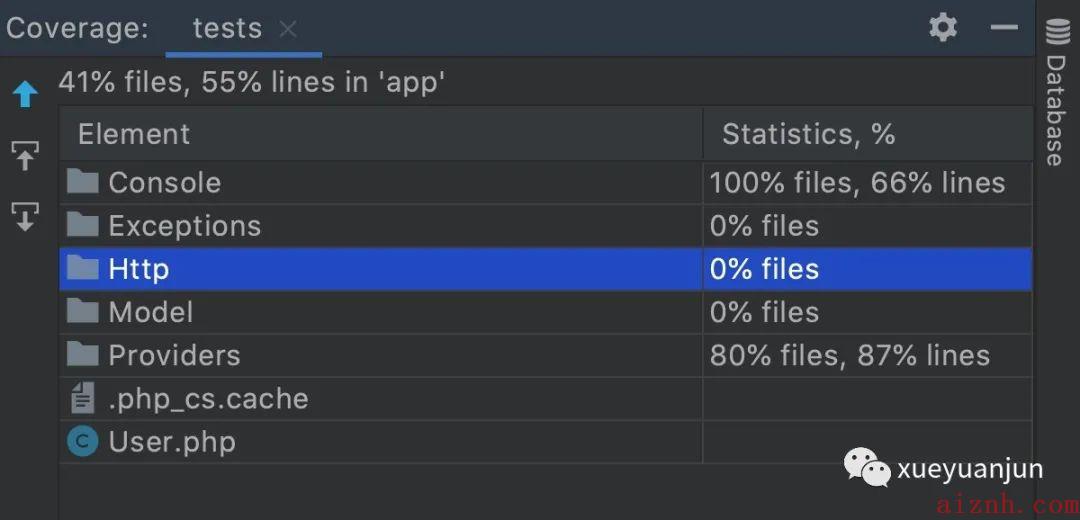Click the blue up-arrow navigate icon
This screenshot has width=1080, height=520.
click(x=25, y=94)
